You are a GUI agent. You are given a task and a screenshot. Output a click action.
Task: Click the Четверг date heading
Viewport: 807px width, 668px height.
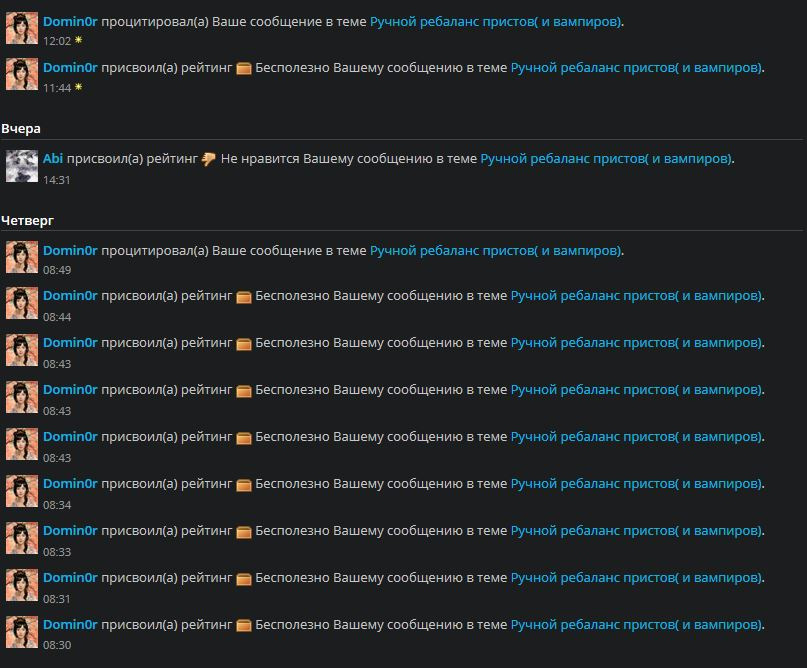tap(27, 221)
